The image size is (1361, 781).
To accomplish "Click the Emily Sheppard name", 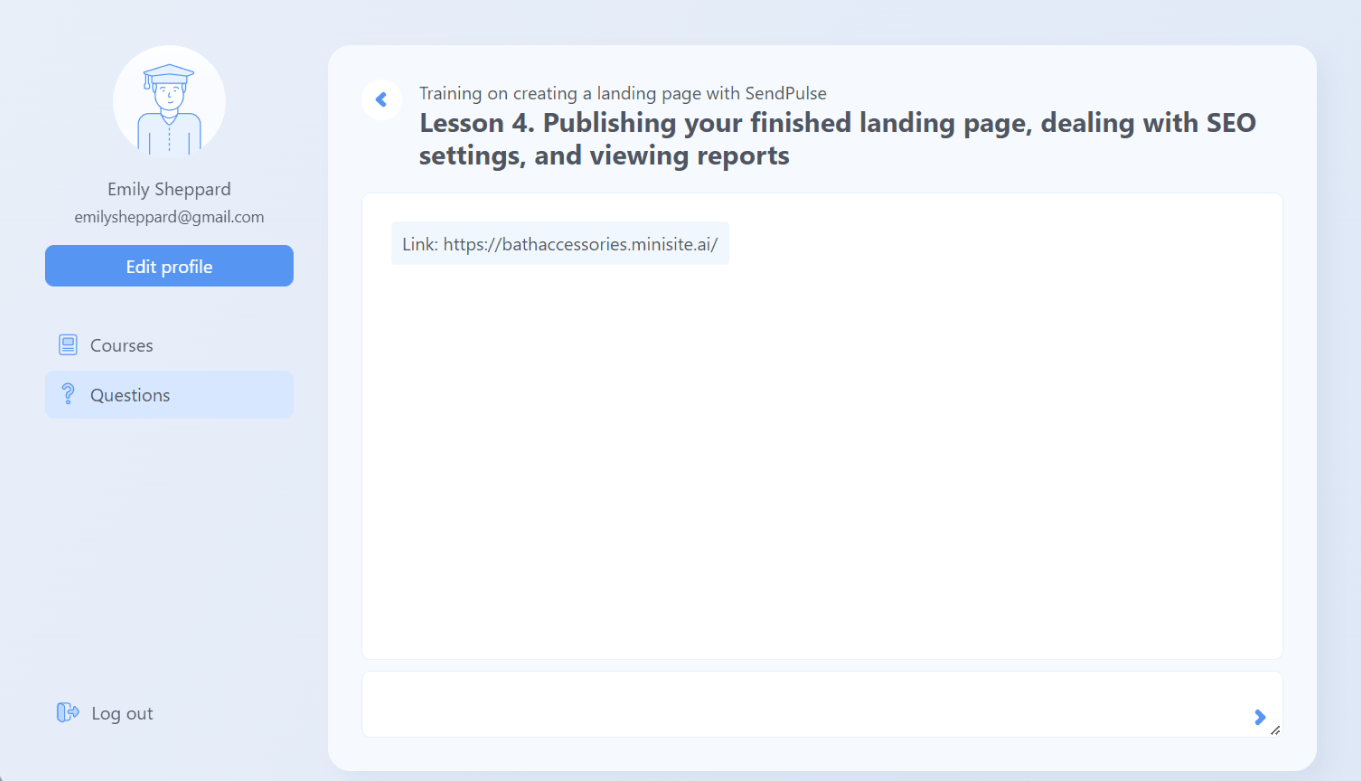I will [169, 189].
